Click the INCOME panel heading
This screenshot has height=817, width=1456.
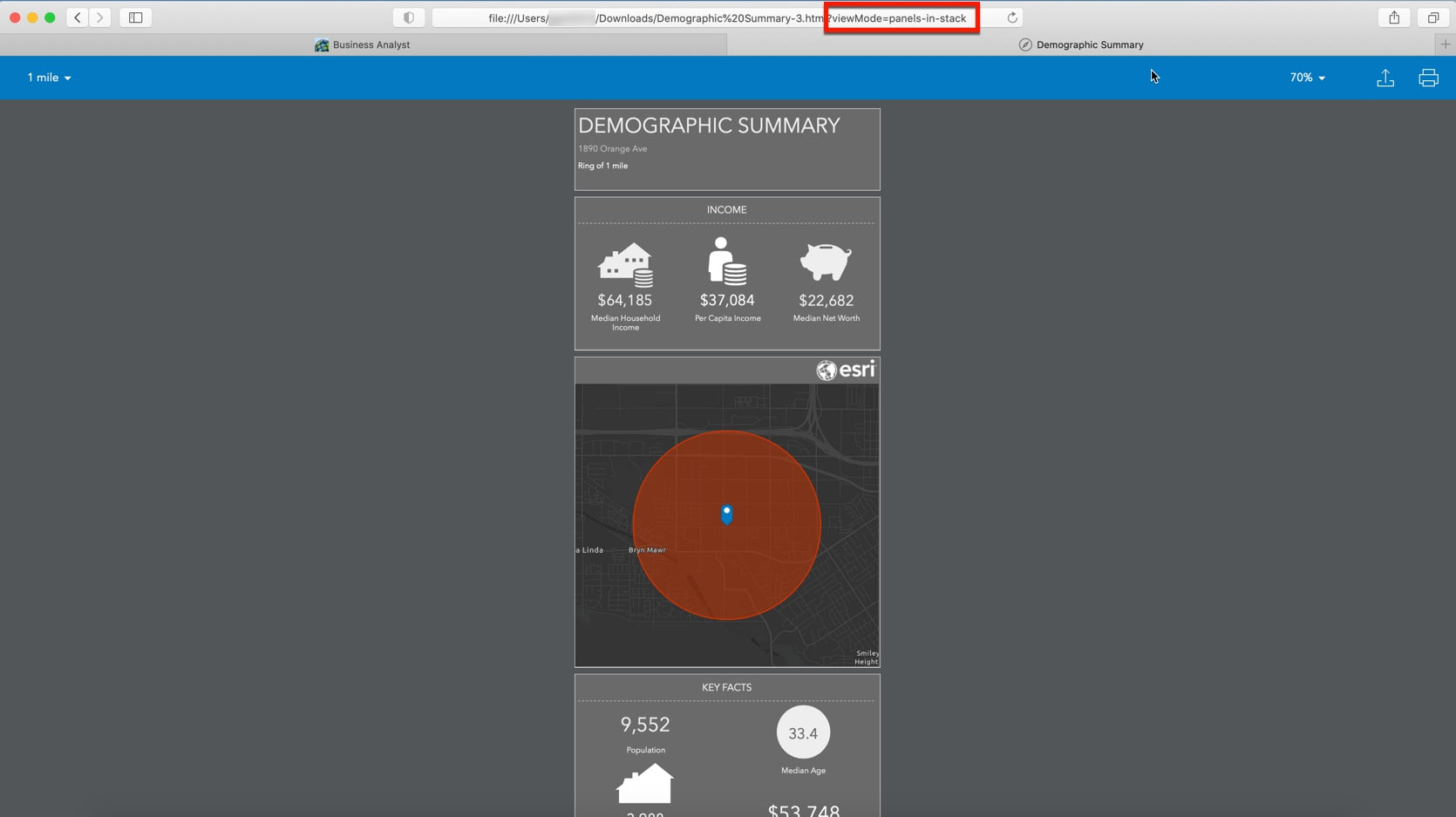pos(727,210)
